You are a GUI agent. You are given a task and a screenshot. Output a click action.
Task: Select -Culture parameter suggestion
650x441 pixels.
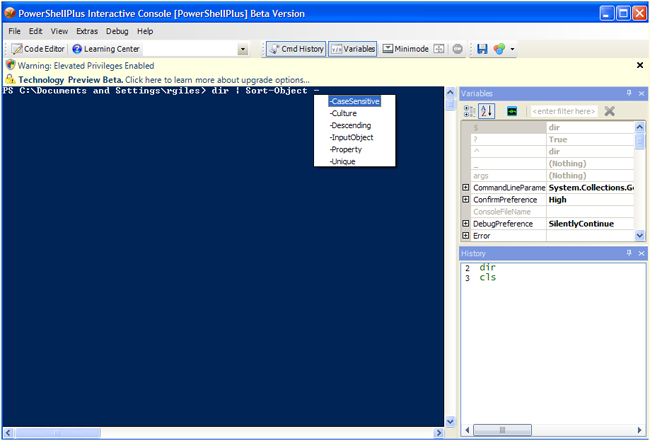coord(343,113)
